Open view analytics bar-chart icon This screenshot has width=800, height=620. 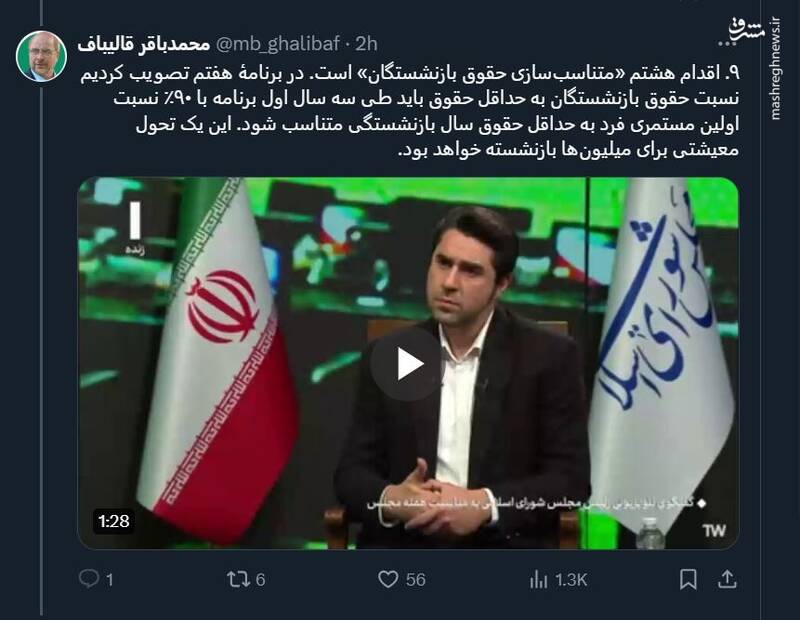tap(538, 580)
